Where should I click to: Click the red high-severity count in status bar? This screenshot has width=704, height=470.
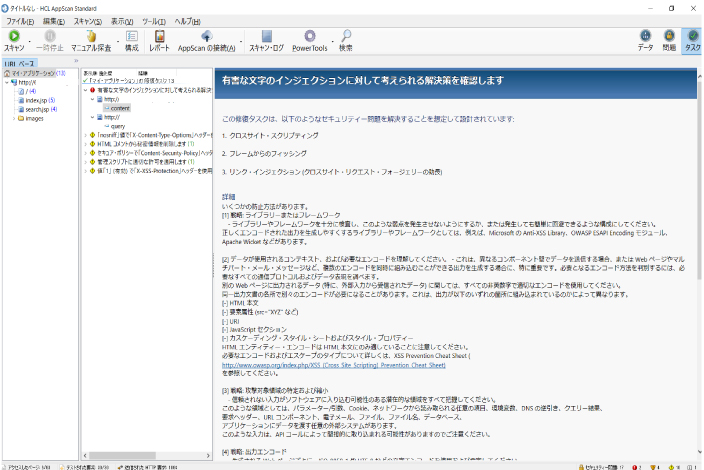pyautogui.click(x=637, y=467)
